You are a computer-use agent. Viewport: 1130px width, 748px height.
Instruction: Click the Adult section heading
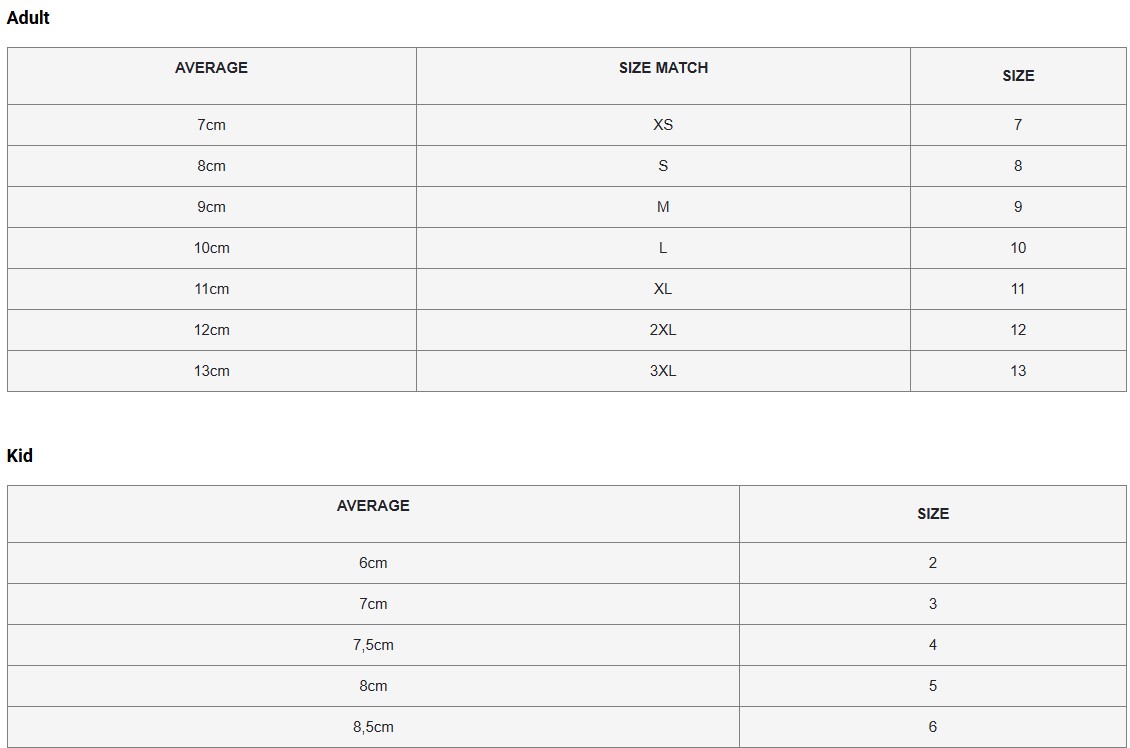tap(28, 18)
